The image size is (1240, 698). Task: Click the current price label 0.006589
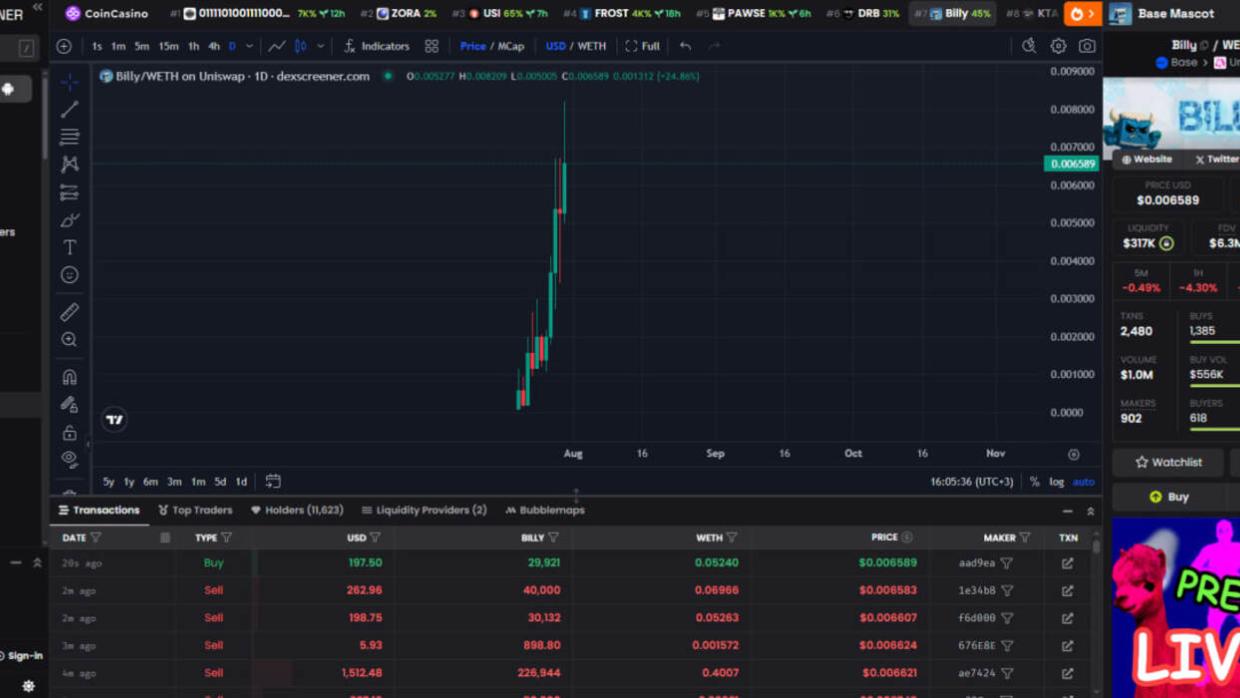1072,163
